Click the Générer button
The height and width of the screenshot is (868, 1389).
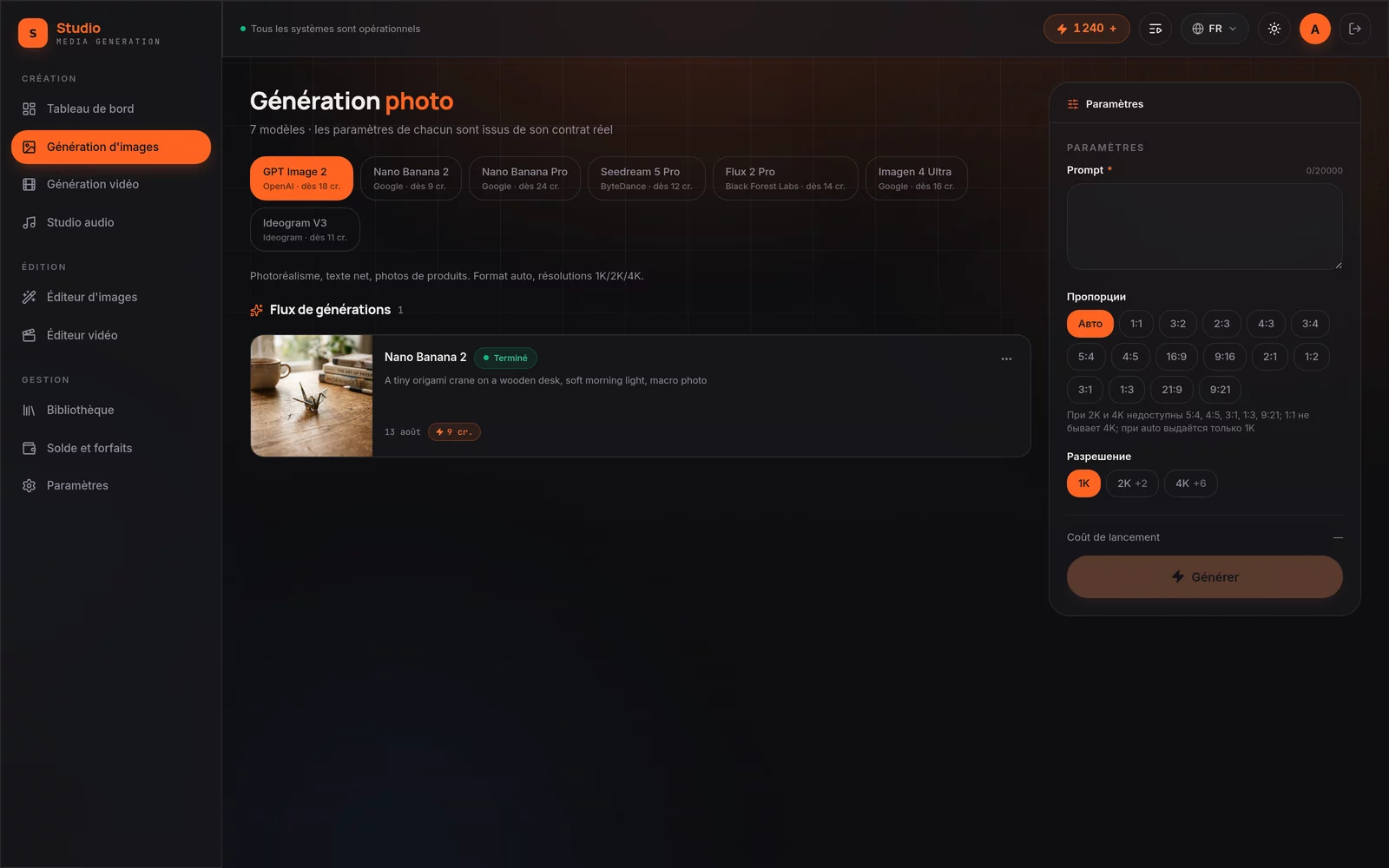(x=1204, y=577)
